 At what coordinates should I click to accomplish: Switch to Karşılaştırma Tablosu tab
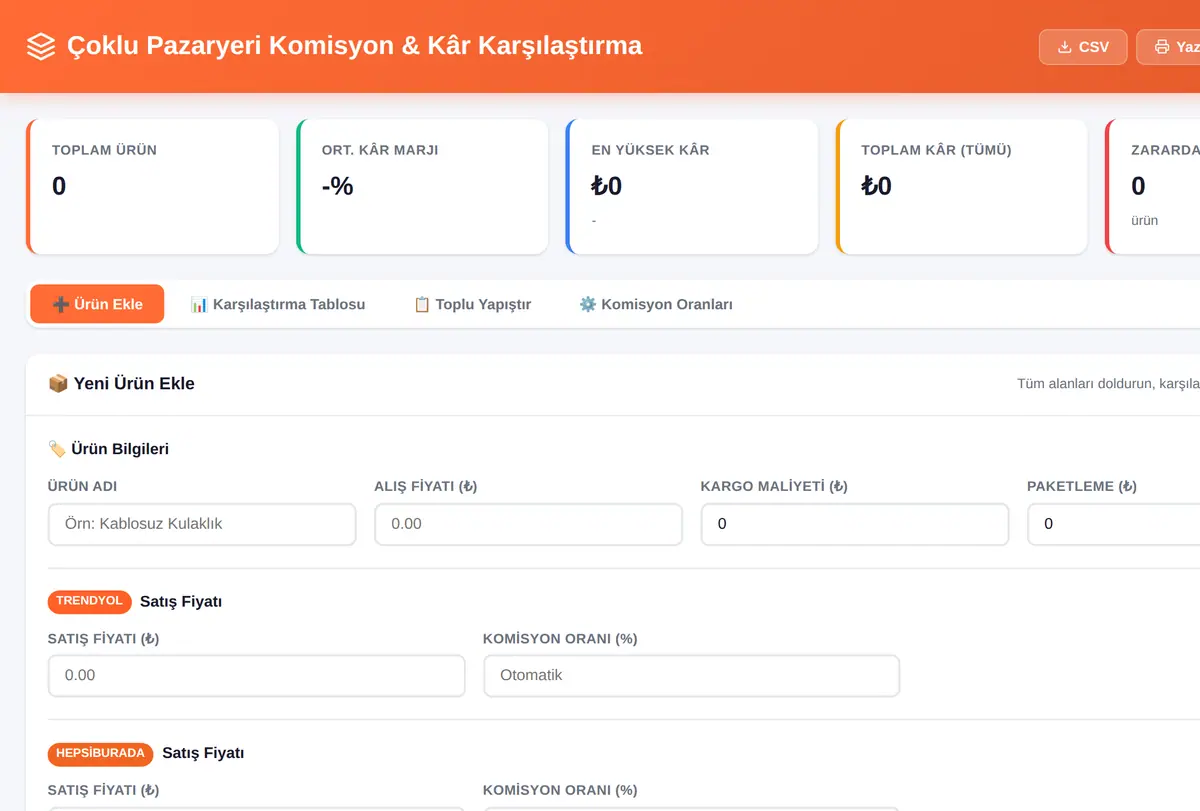(278, 304)
